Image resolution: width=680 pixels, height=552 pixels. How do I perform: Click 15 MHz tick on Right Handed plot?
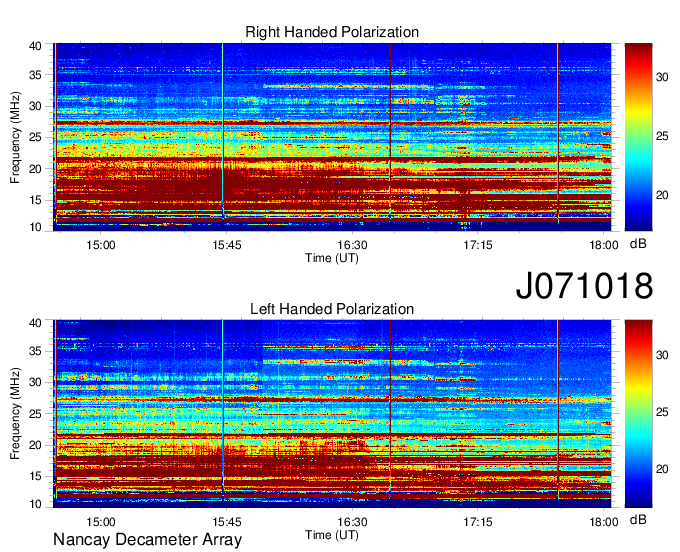coord(35,200)
